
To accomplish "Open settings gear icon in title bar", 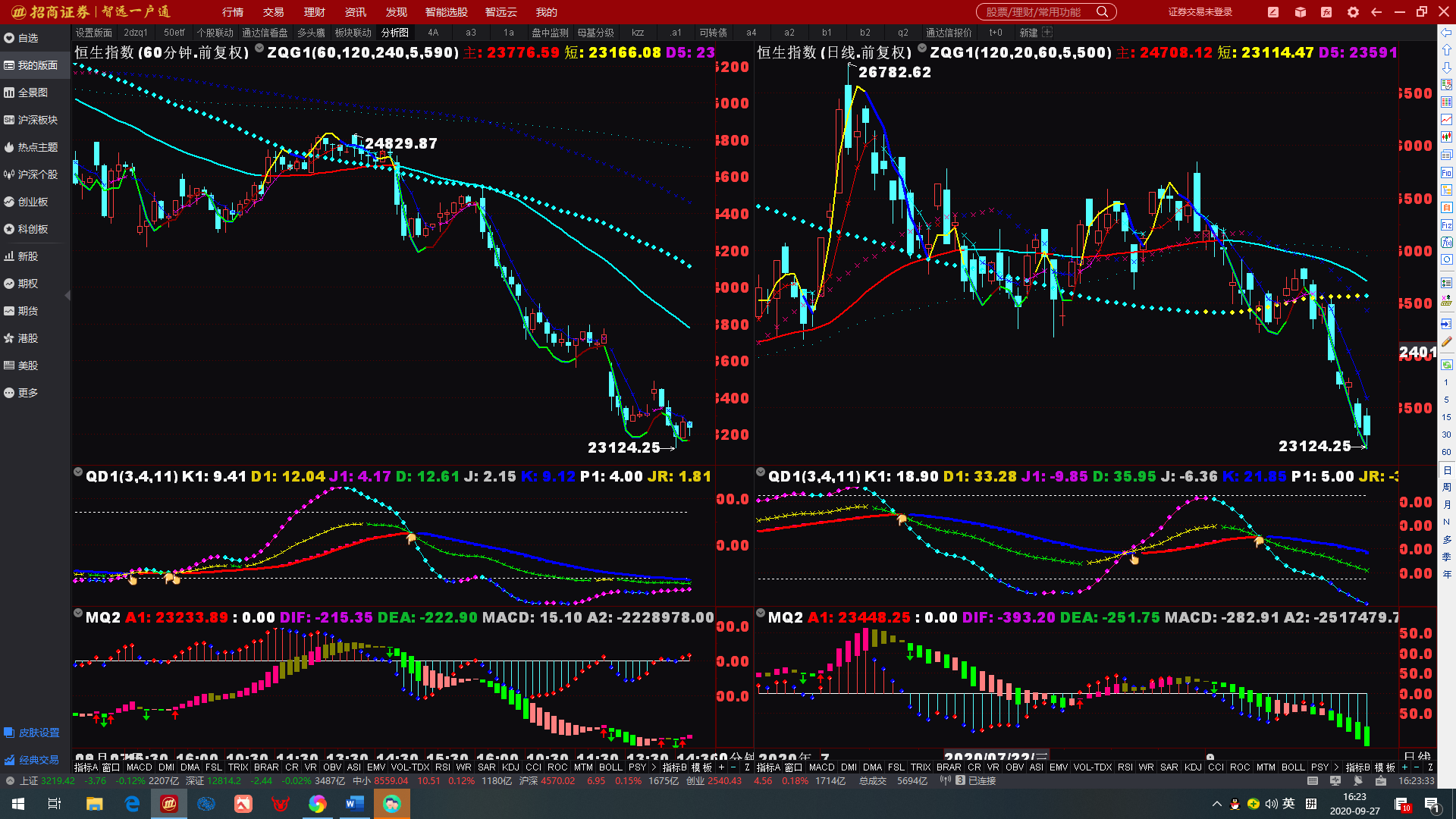I will coord(1353,12).
